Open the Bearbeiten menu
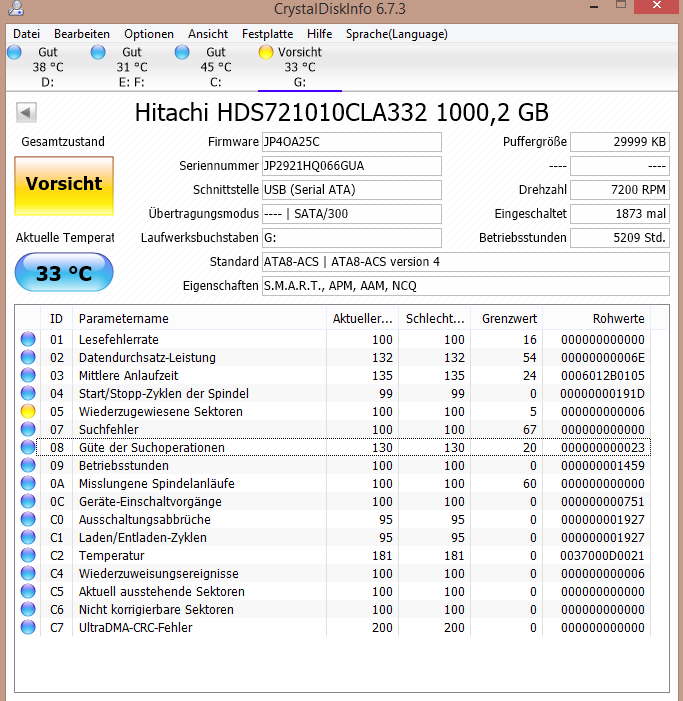Image resolution: width=683 pixels, height=701 pixels. (x=82, y=34)
